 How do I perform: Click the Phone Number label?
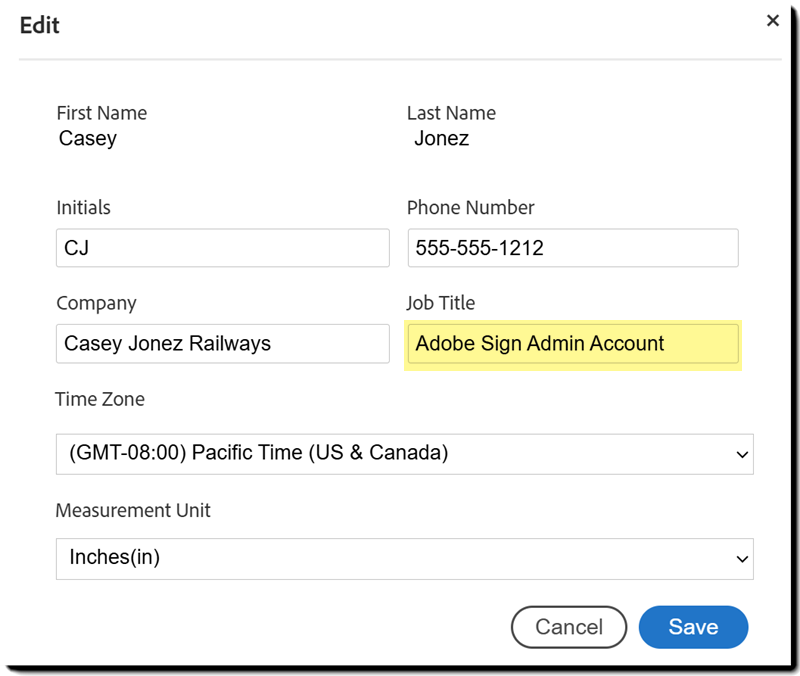(470, 208)
